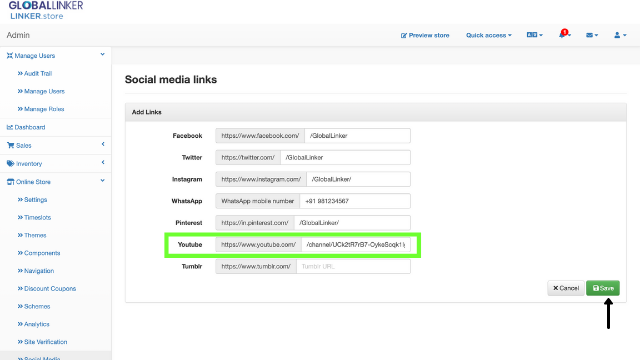This screenshot has width=640, height=360.
Task: Click the Add Links panel header
Action: point(376,112)
